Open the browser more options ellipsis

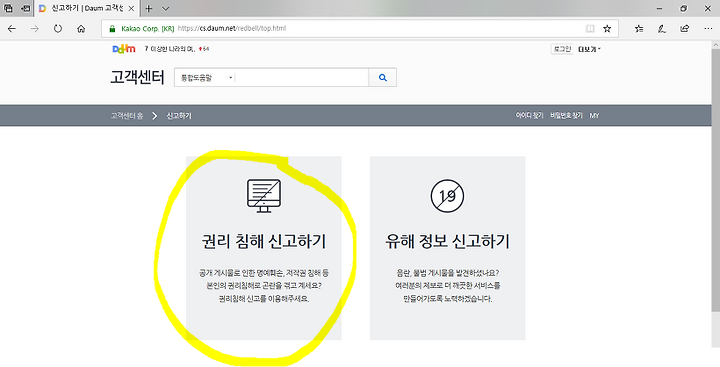[x=708, y=28]
